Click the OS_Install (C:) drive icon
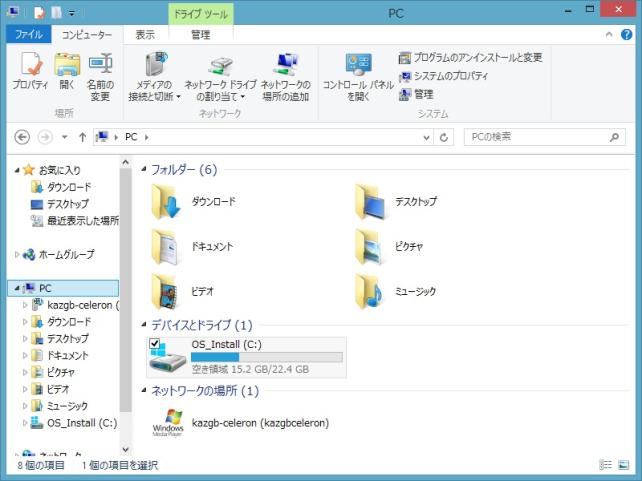 point(168,358)
